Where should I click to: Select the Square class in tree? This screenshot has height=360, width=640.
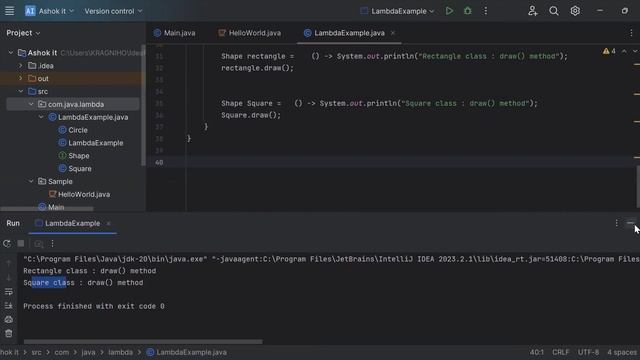coord(75,169)
